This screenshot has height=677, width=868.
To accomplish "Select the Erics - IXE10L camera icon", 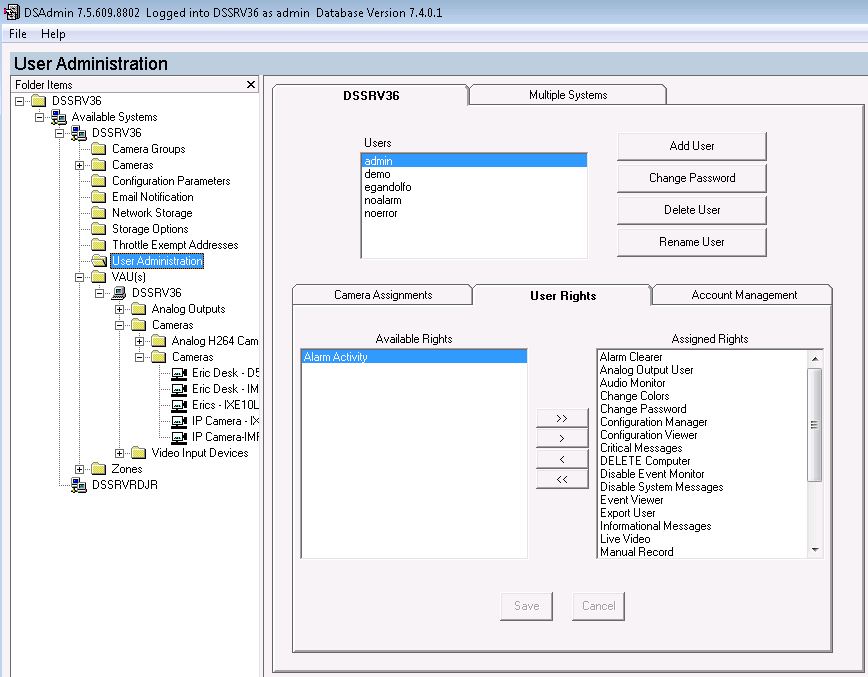I will [x=177, y=405].
